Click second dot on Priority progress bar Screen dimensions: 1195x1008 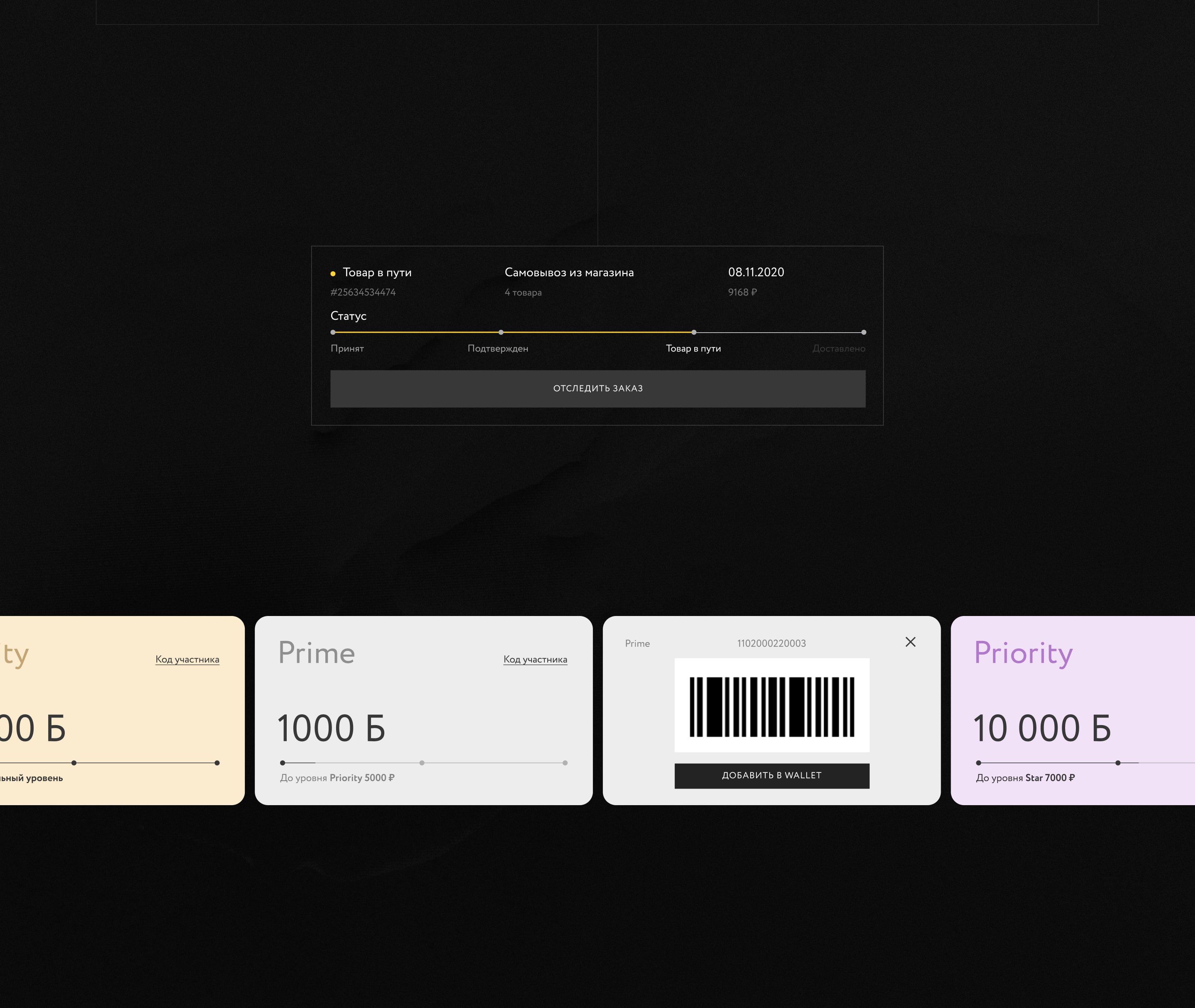(1118, 763)
